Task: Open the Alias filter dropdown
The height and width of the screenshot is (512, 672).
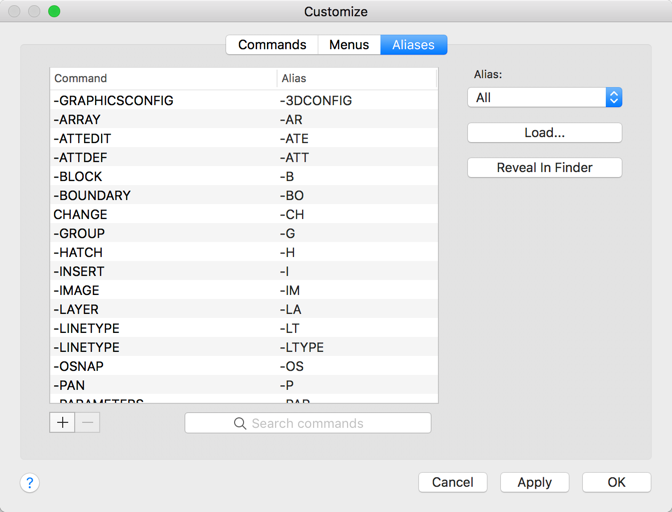Action: (545, 98)
